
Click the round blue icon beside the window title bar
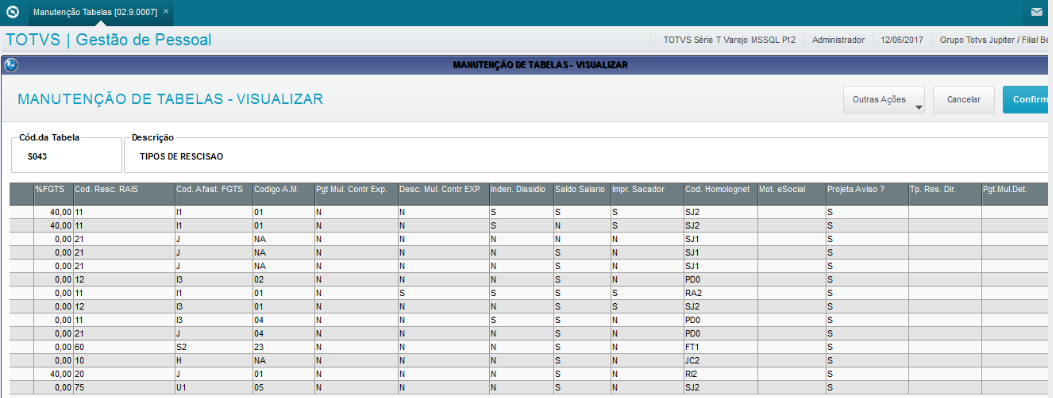[10, 65]
